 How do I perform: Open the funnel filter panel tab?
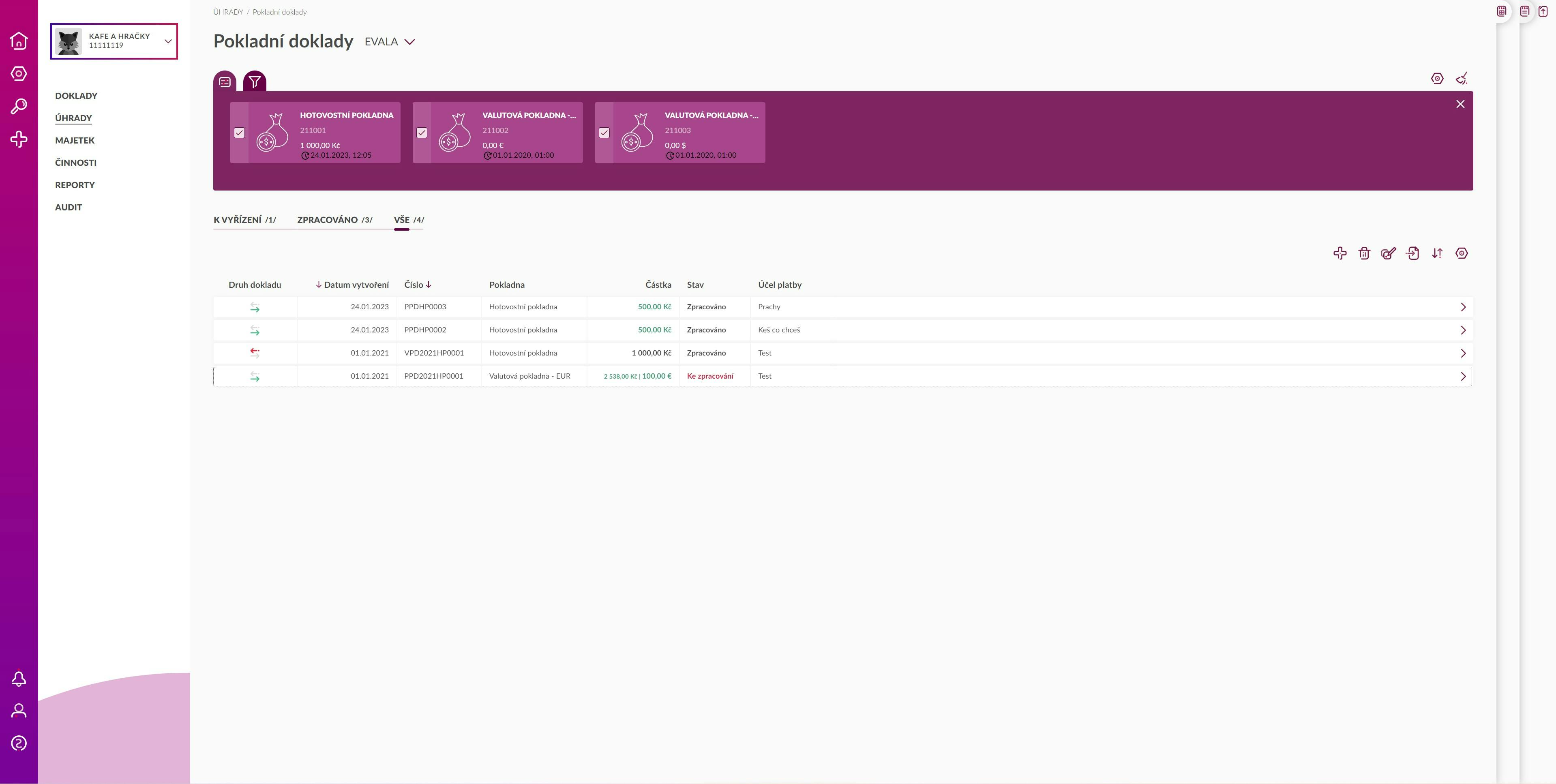pos(254,81)
